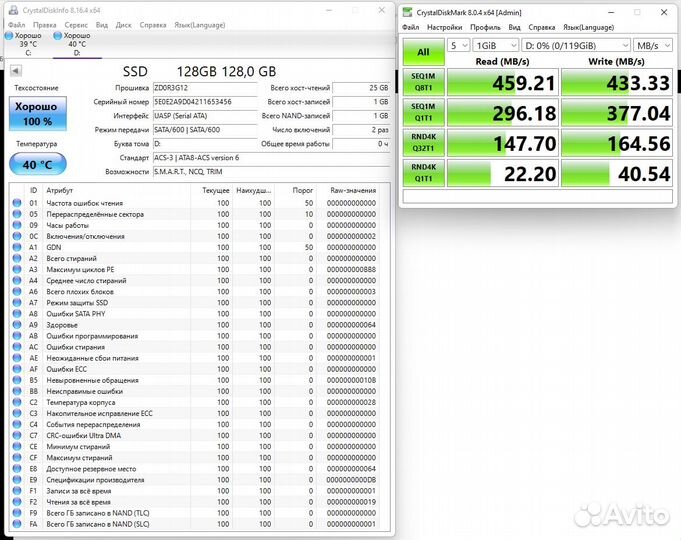The height and width of the screenshot is (540, 681).
Task: Click the back arrow disk navigation button
Action: (16, 71)
